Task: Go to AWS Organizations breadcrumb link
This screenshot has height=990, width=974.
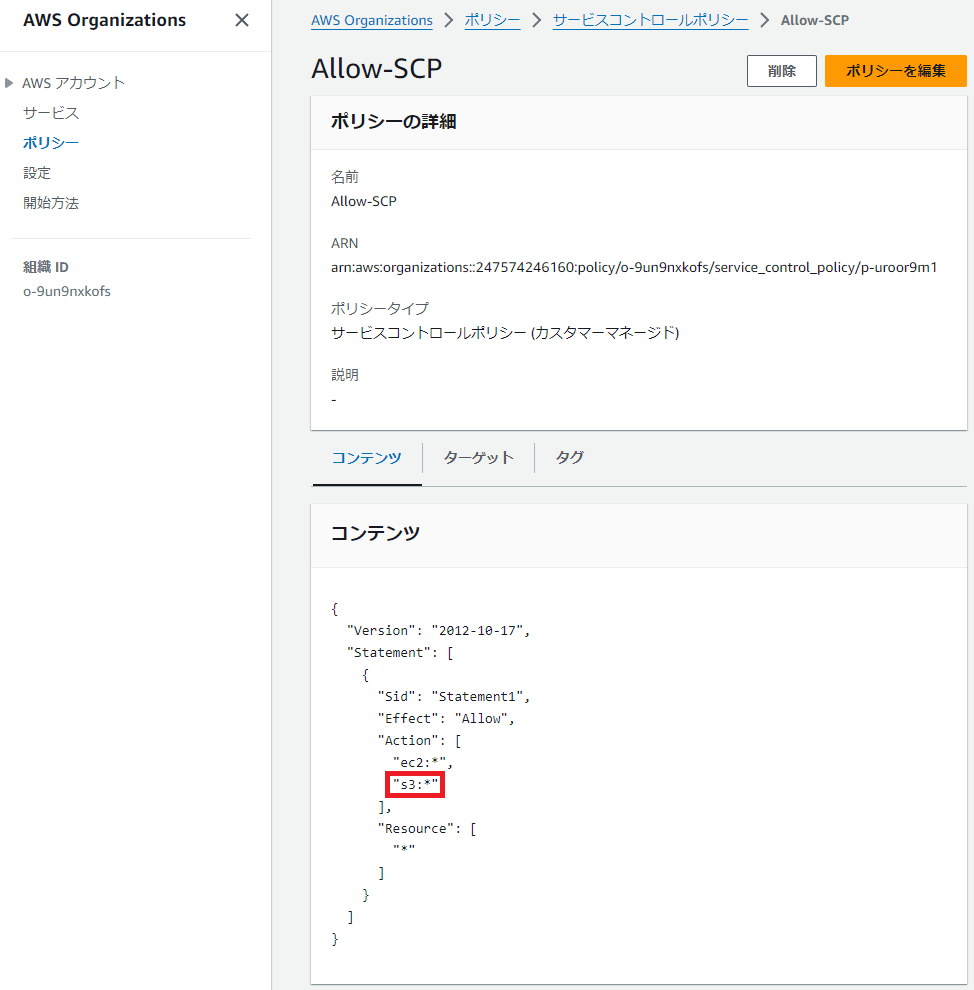Action: 372,20
